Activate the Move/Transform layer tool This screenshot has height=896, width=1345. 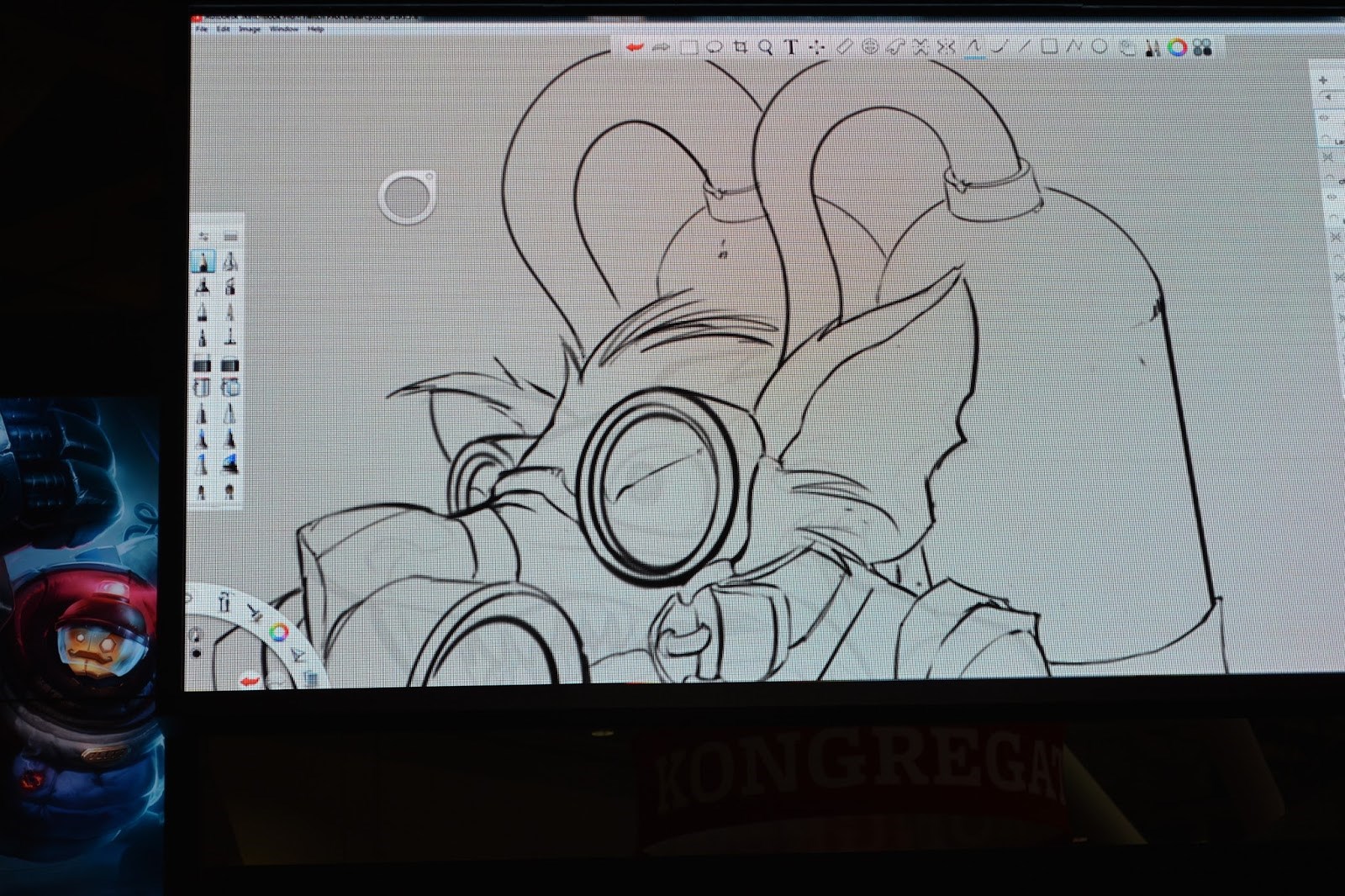click(x=816, y=48)
